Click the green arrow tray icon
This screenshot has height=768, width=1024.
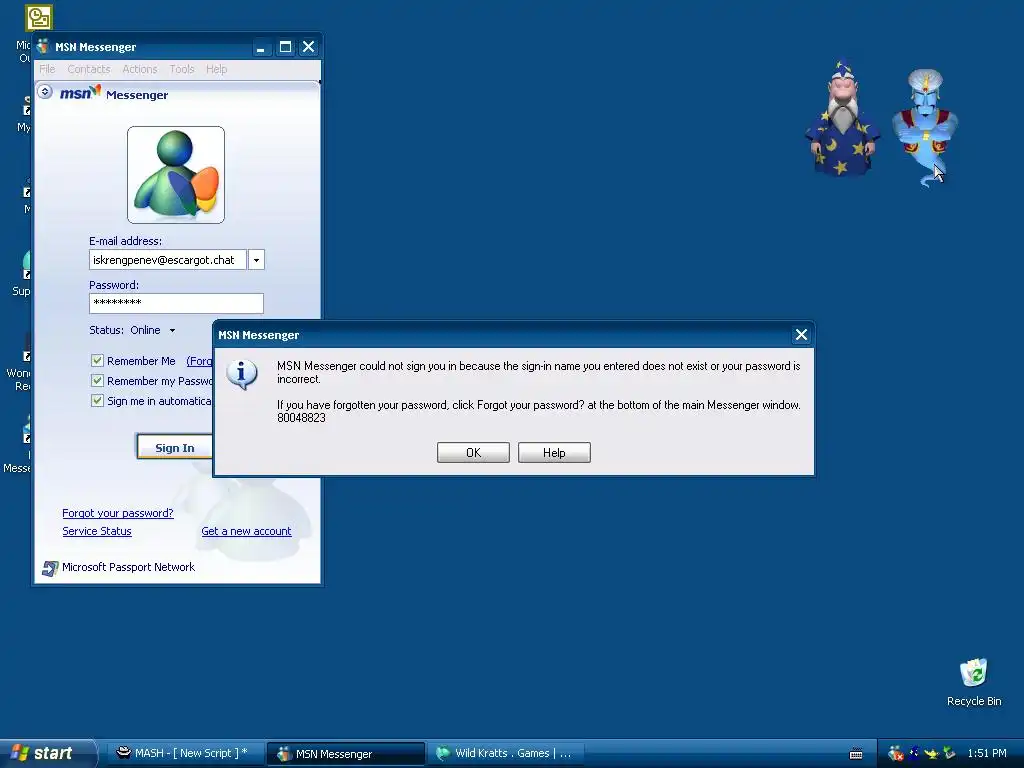click(949, 753)
